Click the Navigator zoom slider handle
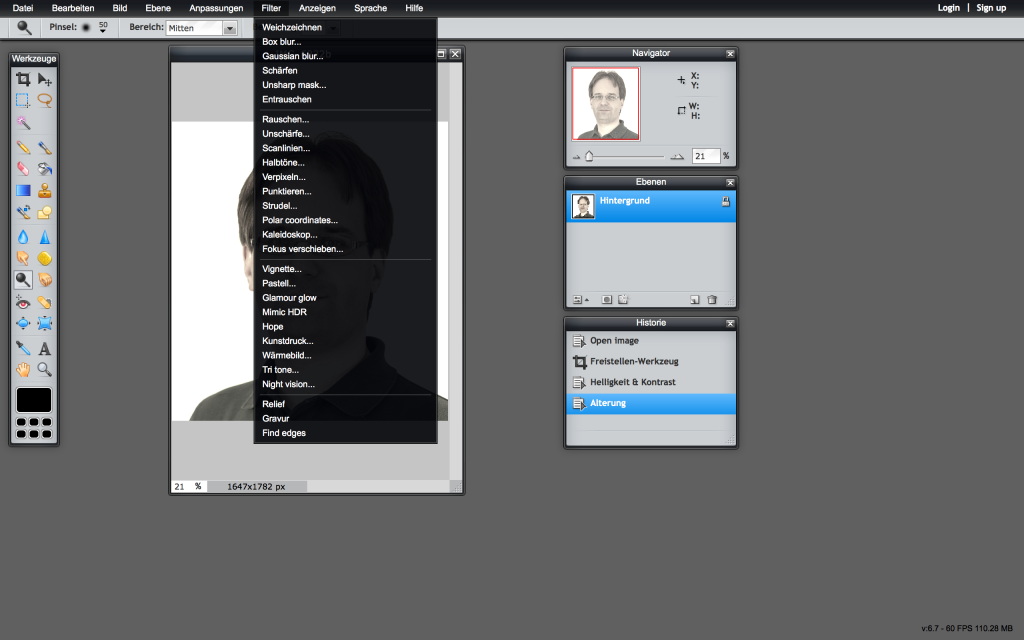Image resolution: width=1024 pixels, height=640 pixels. pyautogui.click(x=589, y=156)
